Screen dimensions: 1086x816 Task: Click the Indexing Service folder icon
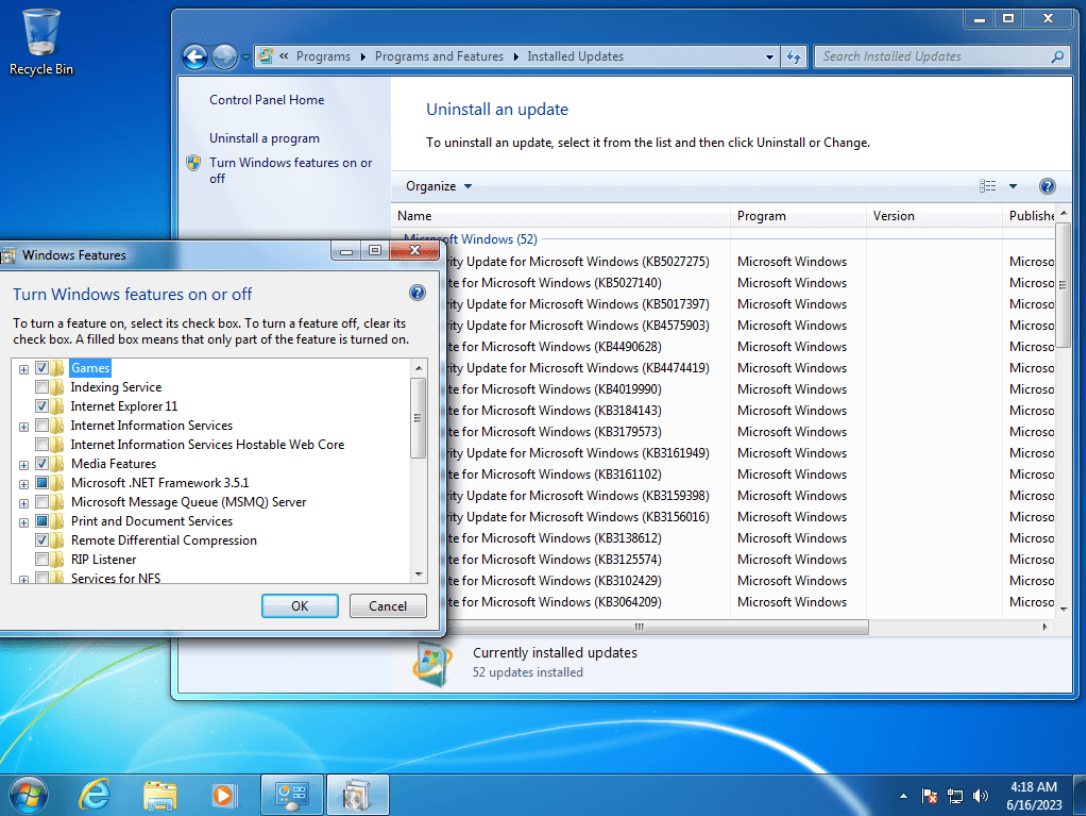(x=57, y=387)
